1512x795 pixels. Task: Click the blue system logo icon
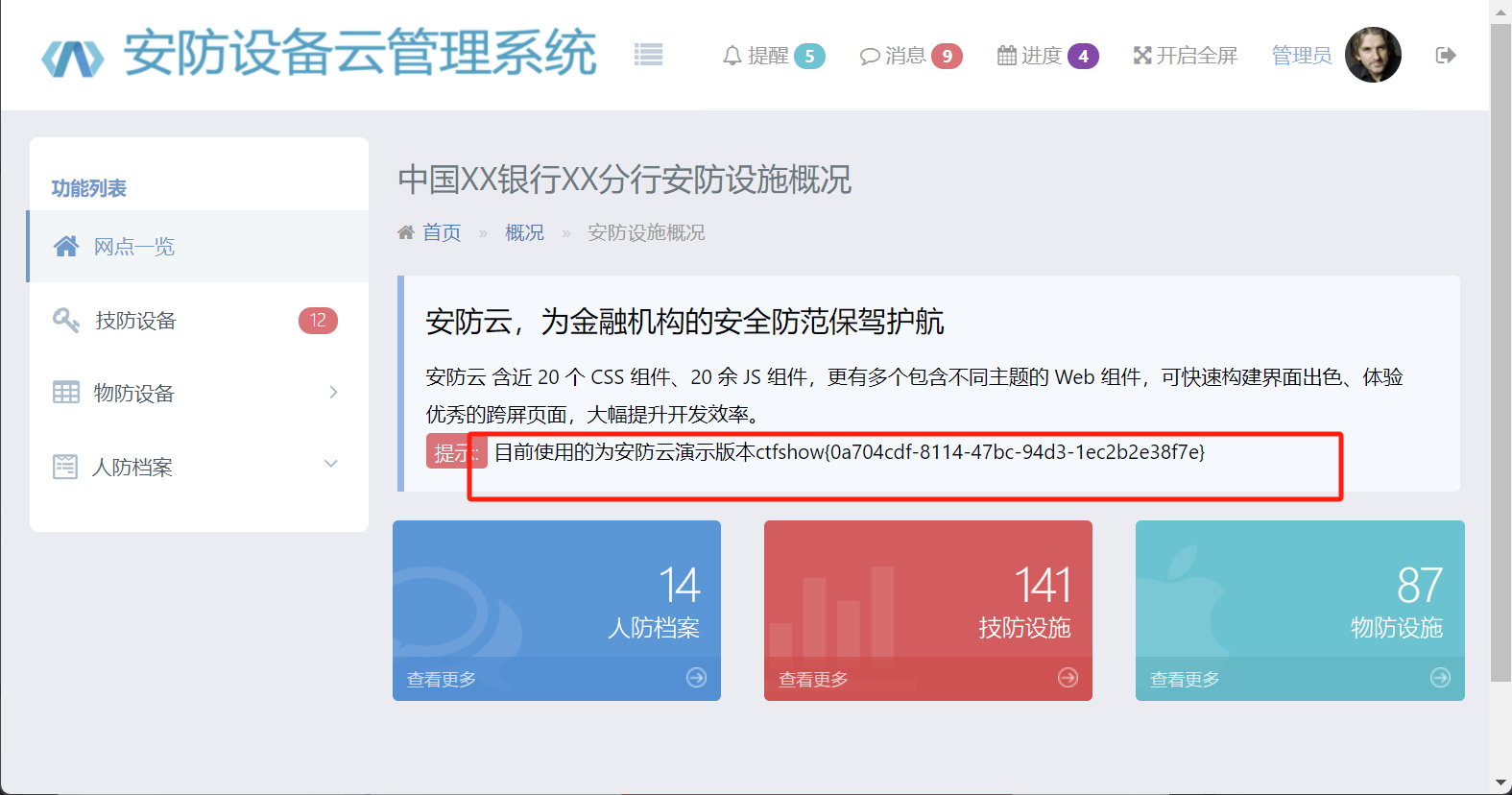point(73,58)
